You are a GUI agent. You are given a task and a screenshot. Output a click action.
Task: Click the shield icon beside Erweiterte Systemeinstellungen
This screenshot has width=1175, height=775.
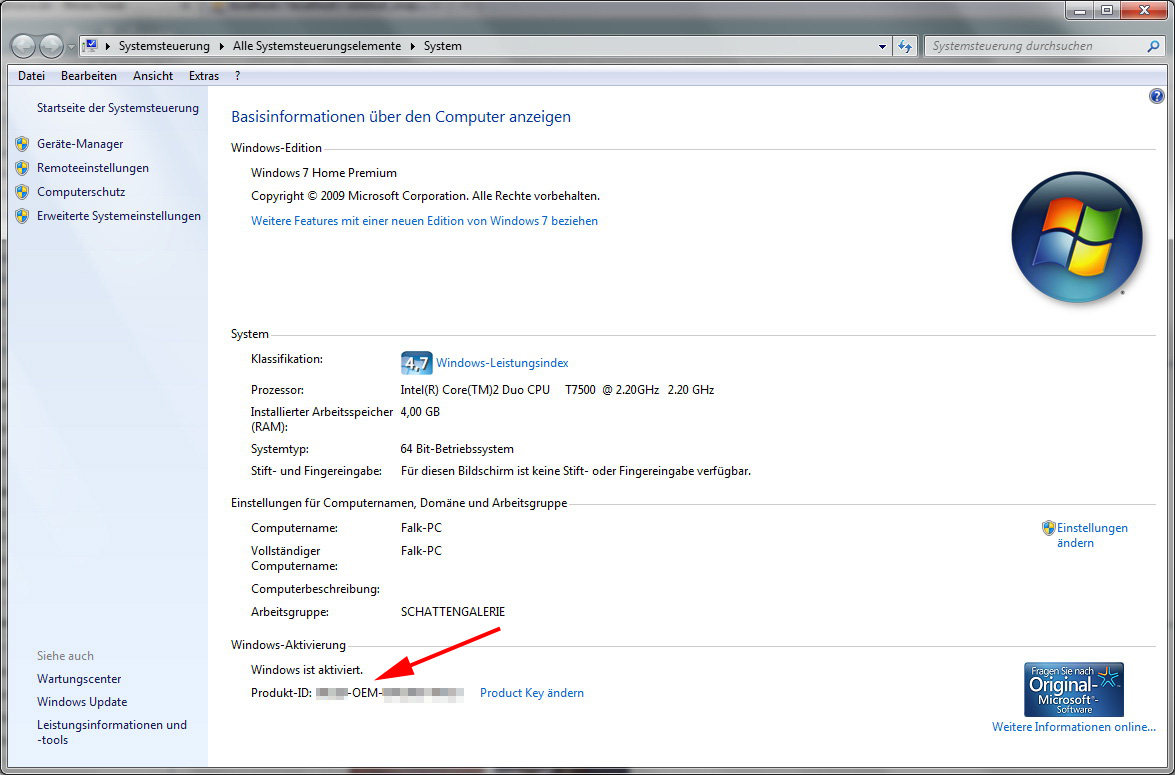(x=22, y=216)
